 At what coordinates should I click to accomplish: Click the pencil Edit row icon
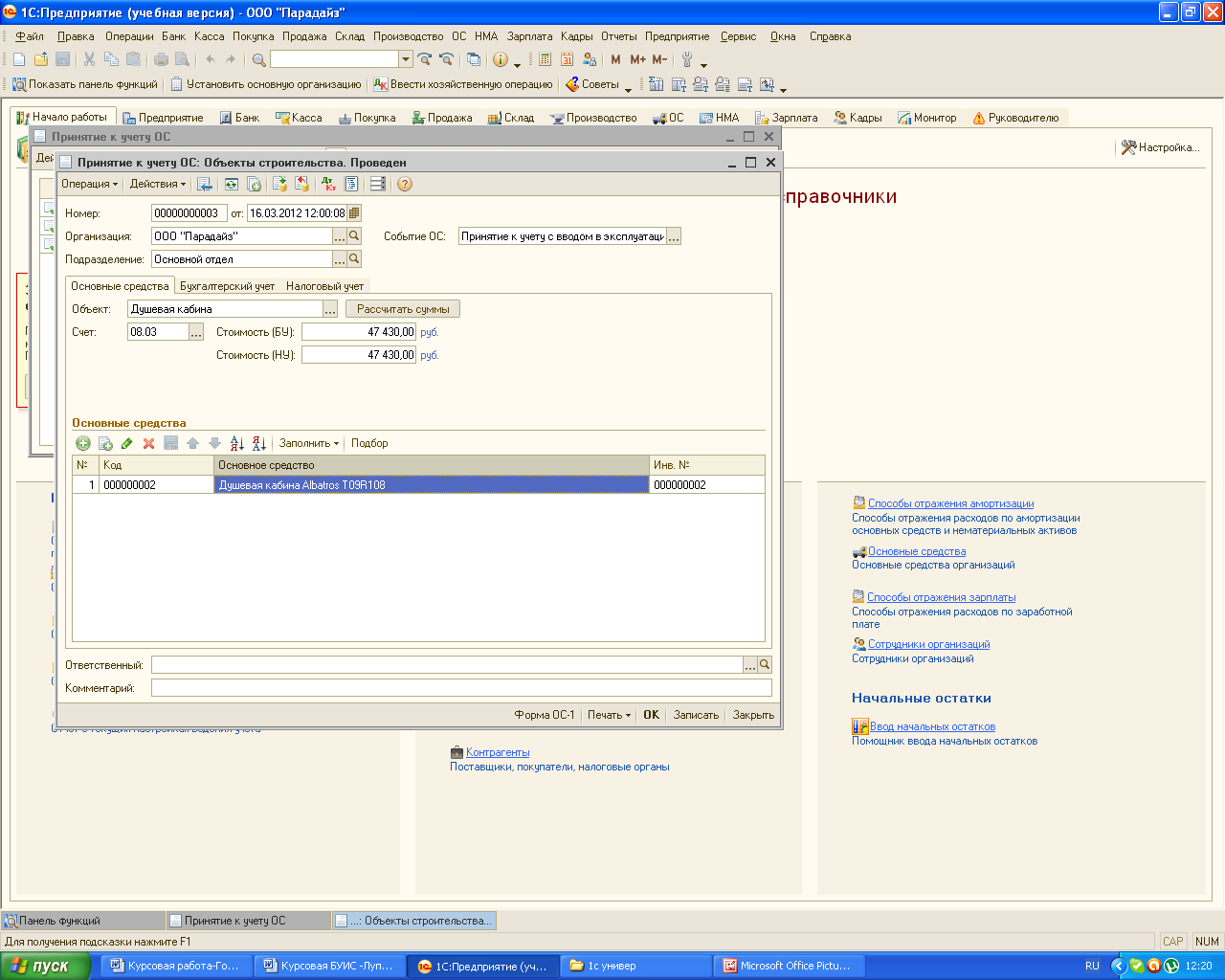coord(126,443)
